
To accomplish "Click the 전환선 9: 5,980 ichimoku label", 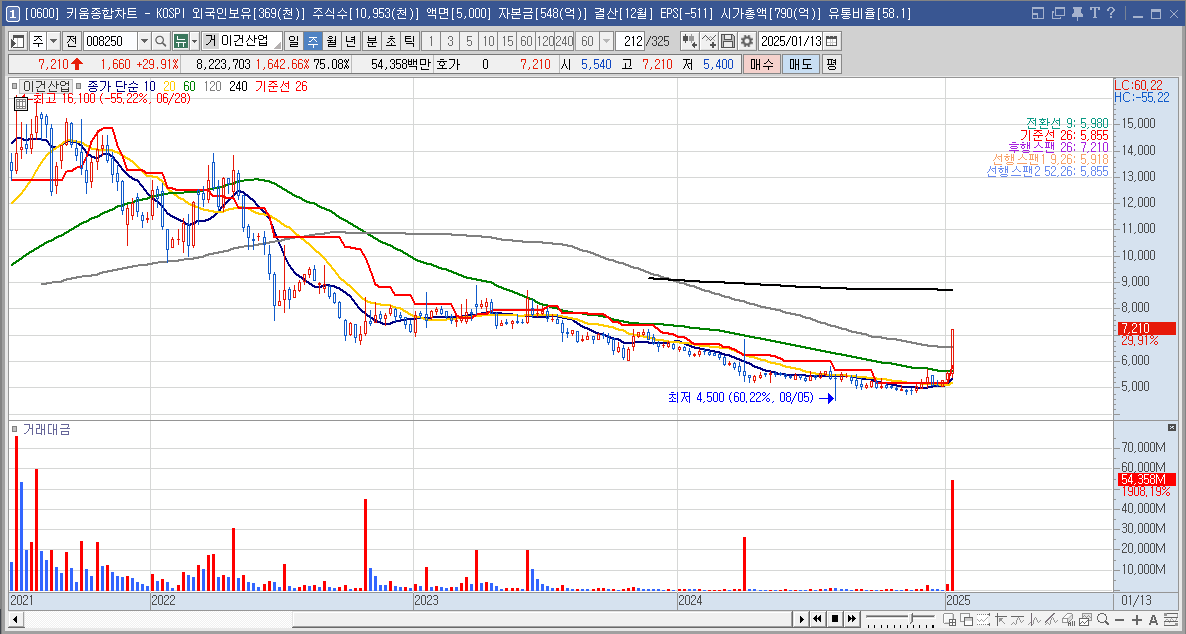I will pos(1067,123).
